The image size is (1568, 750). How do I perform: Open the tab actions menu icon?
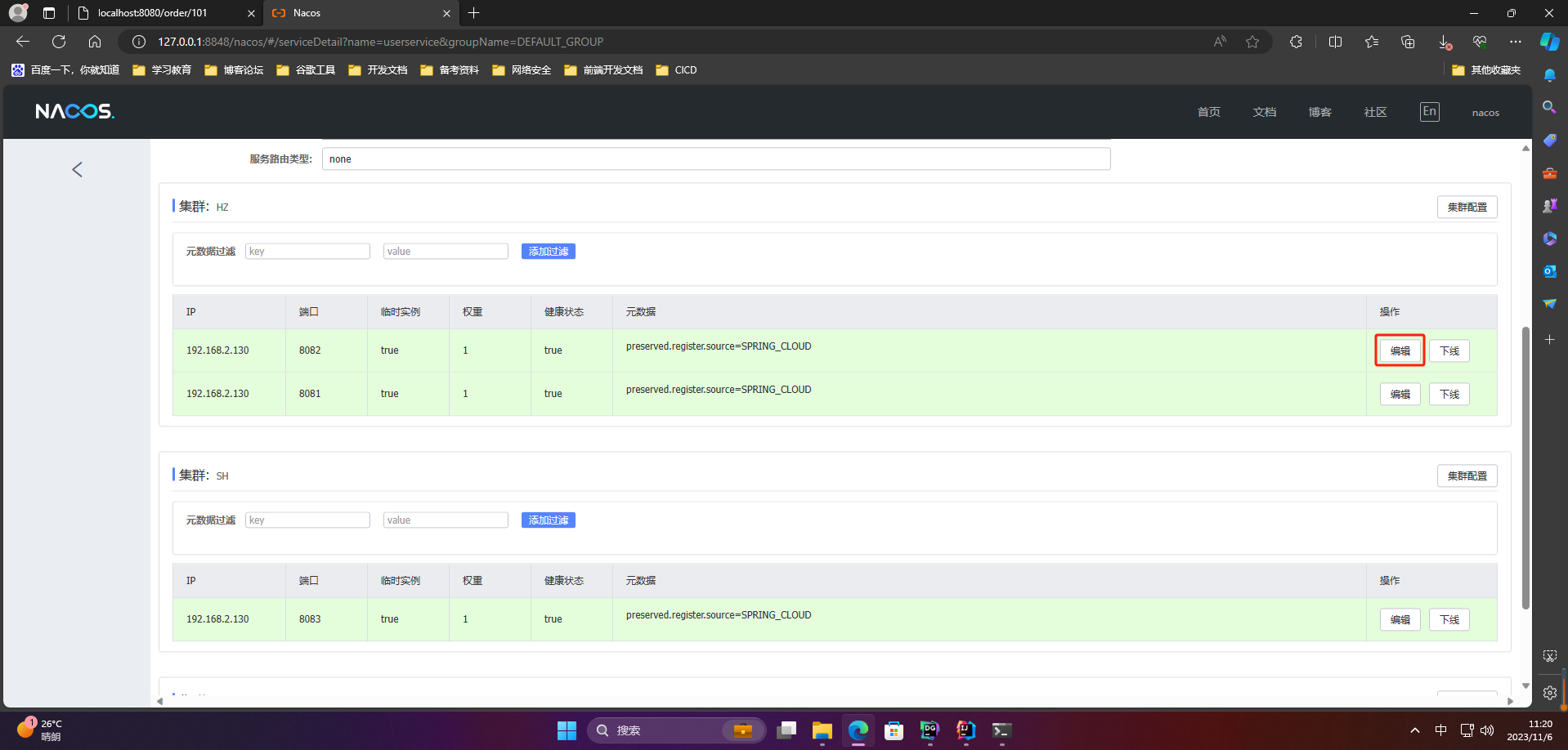(x=49, y=13)
